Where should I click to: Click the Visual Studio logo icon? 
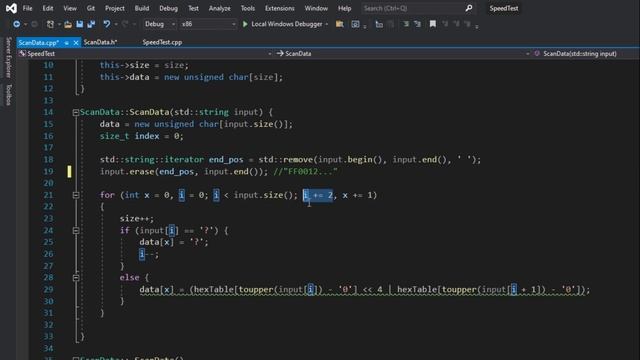tap(11, 8)
